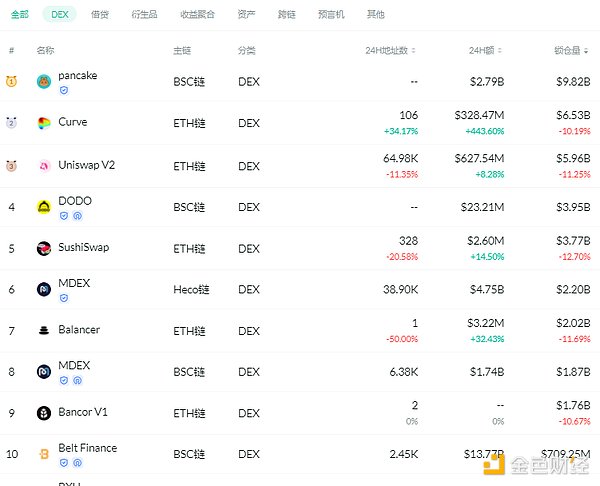Viewport: 600px width, 486px height.
Task: Click the SushiSwap logo icon
Action: [44, 248]
